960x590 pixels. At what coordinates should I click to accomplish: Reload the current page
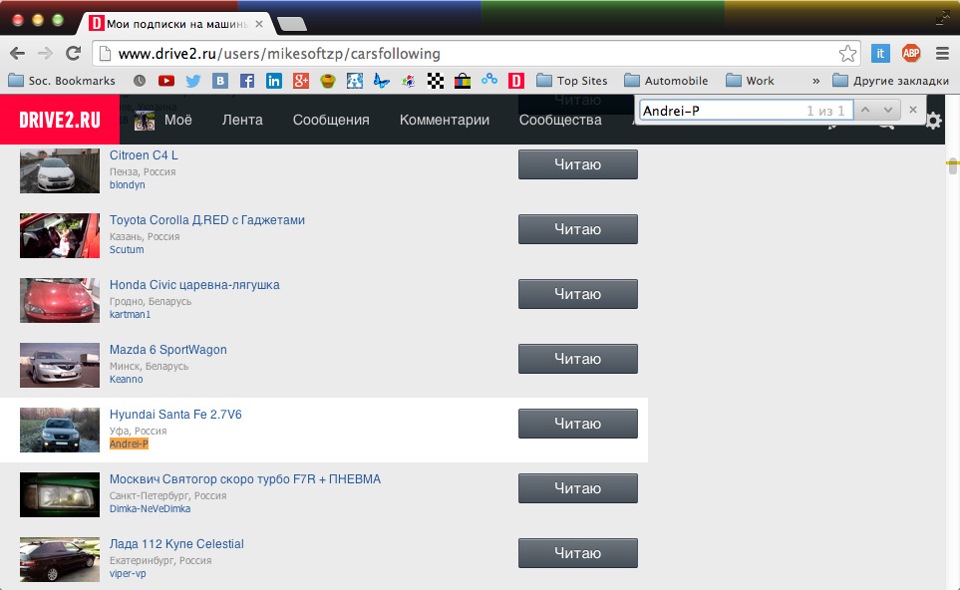73,54
